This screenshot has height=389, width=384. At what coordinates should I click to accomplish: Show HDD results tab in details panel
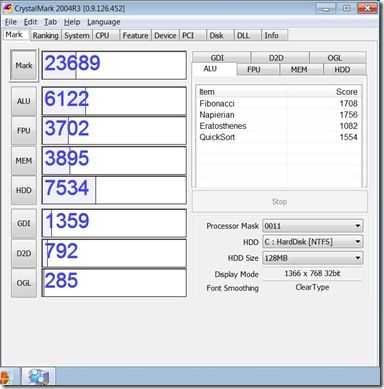click(345, 69)
